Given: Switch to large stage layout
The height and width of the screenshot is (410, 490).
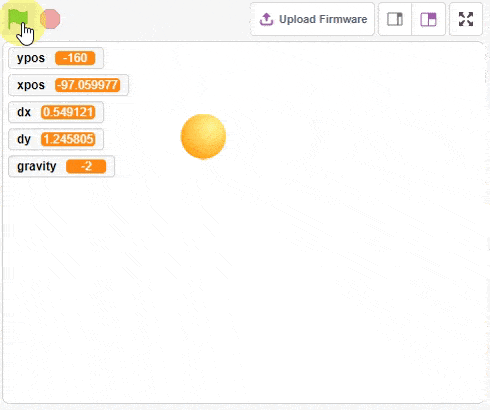Looking at the screenshot, I should pyautogui.click(x=428, y=19).
